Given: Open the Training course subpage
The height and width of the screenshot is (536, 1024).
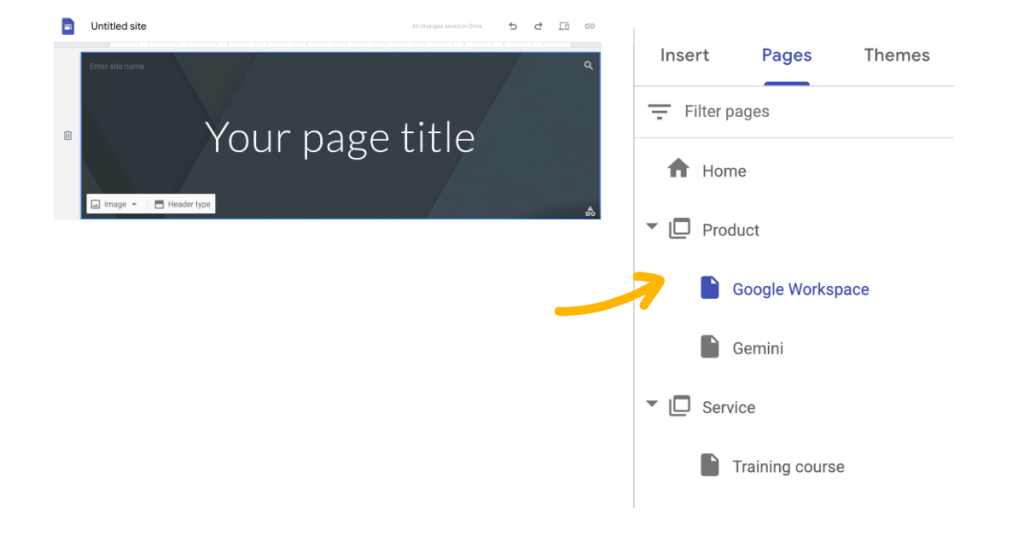Looking at the screenshot, I should pyautogui.click(x=788, y=467).
